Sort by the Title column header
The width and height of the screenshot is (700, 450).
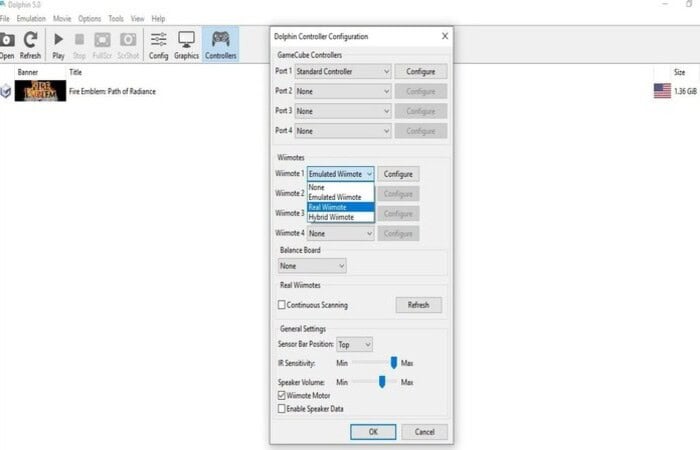point(75,72)
